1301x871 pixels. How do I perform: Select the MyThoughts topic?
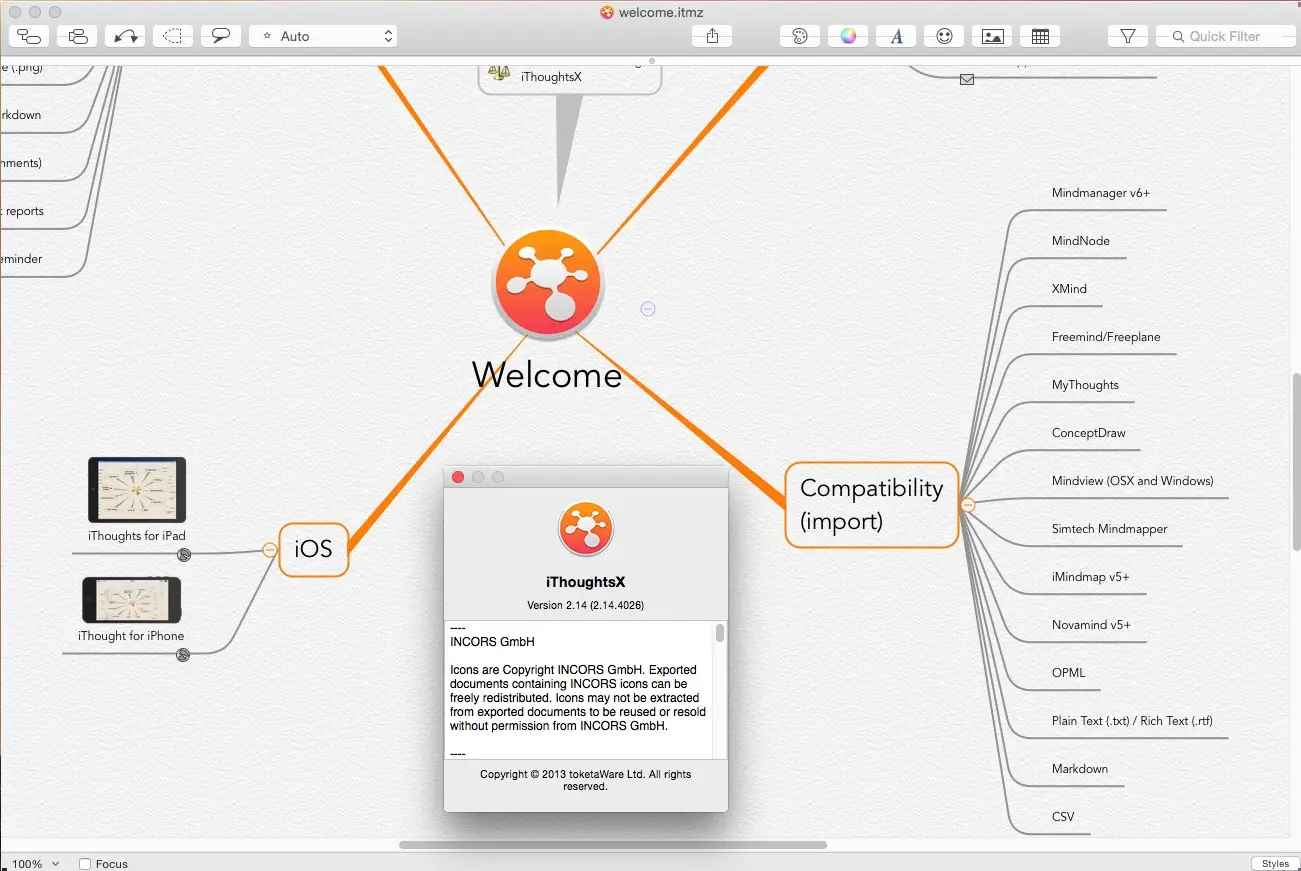[x=1085, y=385]
